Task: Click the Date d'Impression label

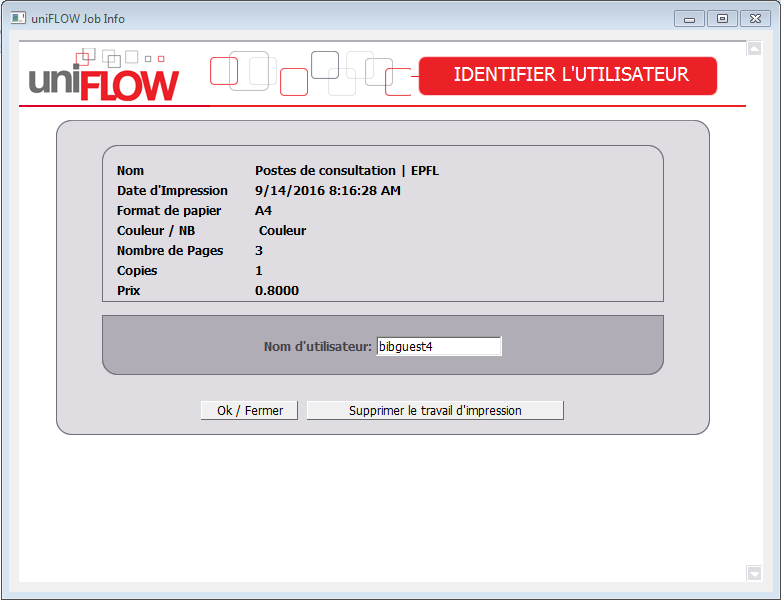Action: 172,191
